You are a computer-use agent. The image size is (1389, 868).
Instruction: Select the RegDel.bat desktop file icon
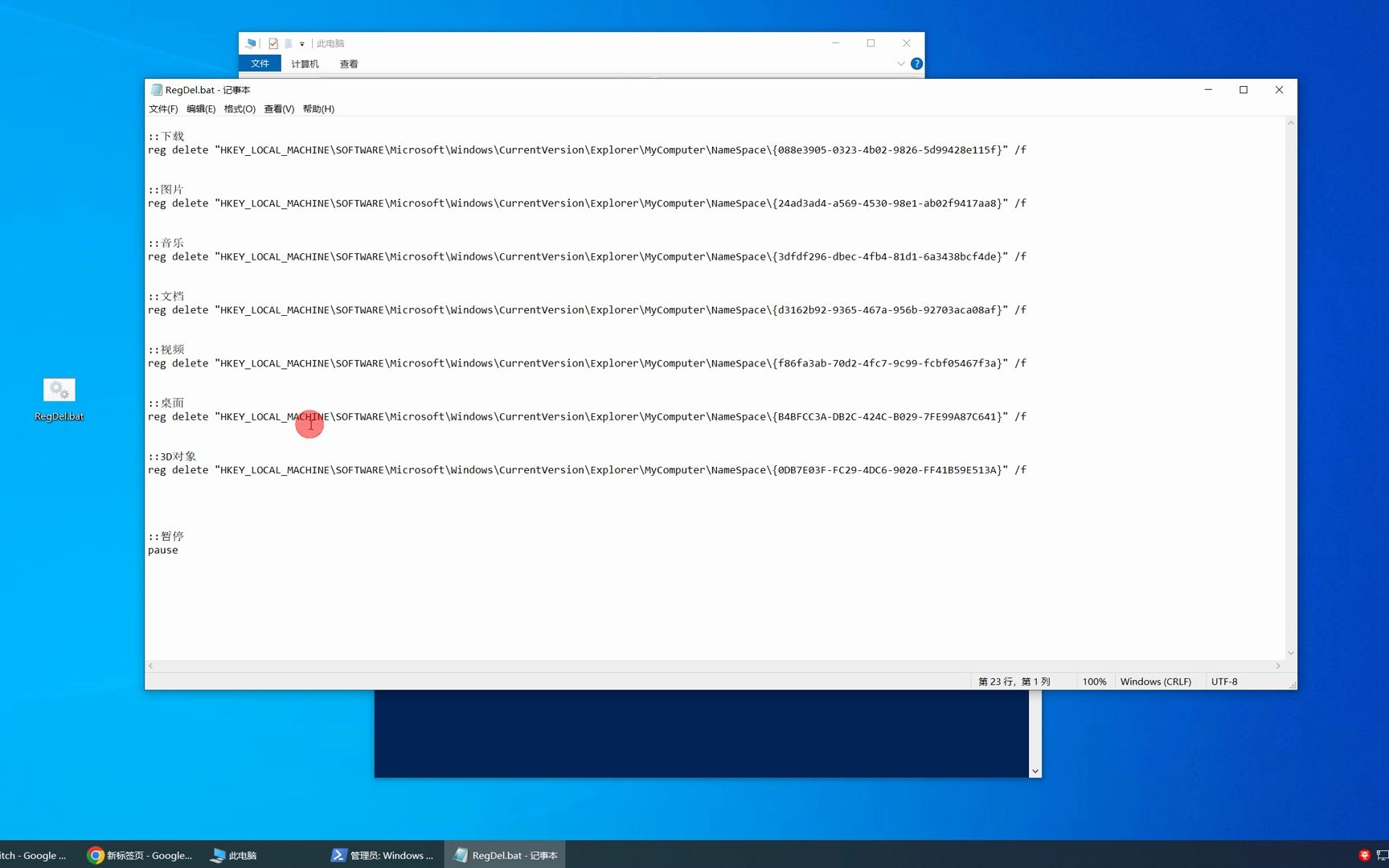(59, 399)
